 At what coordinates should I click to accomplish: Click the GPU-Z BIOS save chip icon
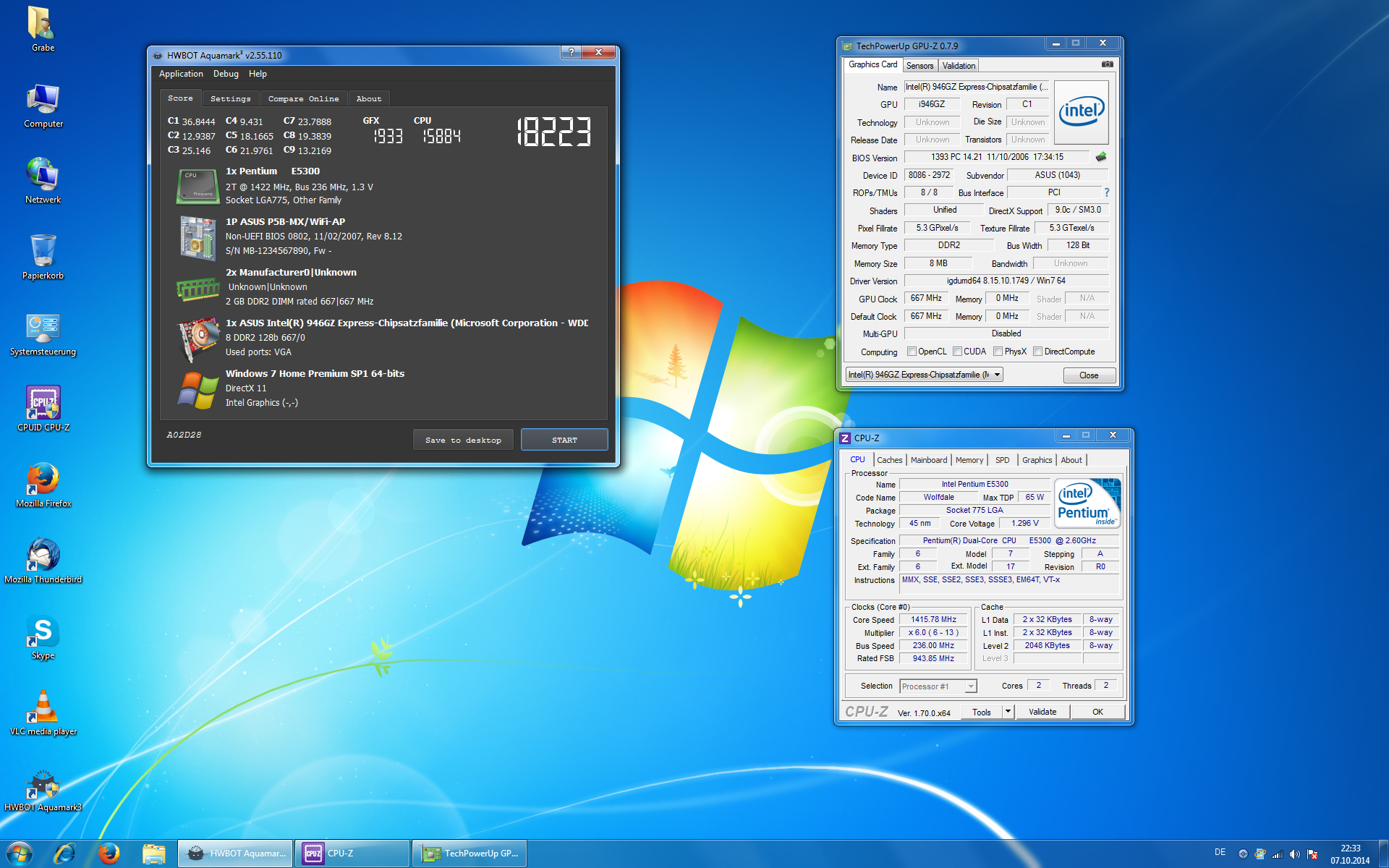tap(1101, 157)
